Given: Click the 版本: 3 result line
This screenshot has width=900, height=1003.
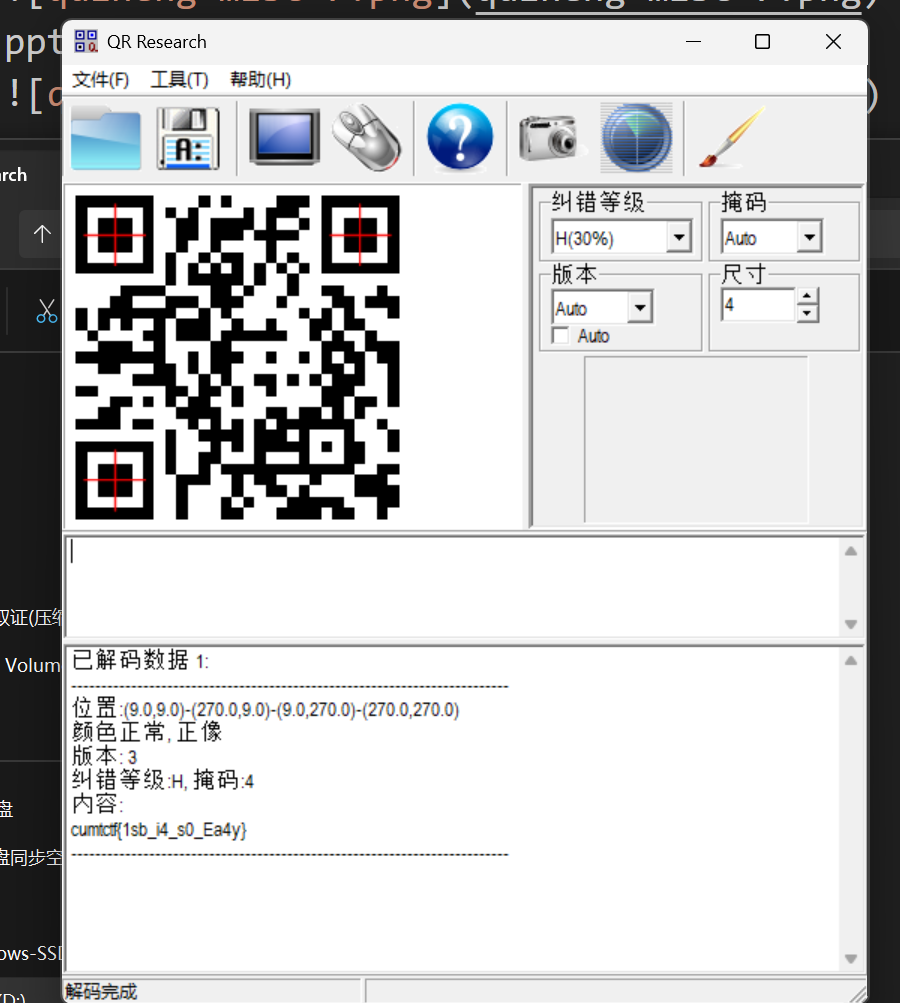Looking at the screenshot, I should point(104,757).
